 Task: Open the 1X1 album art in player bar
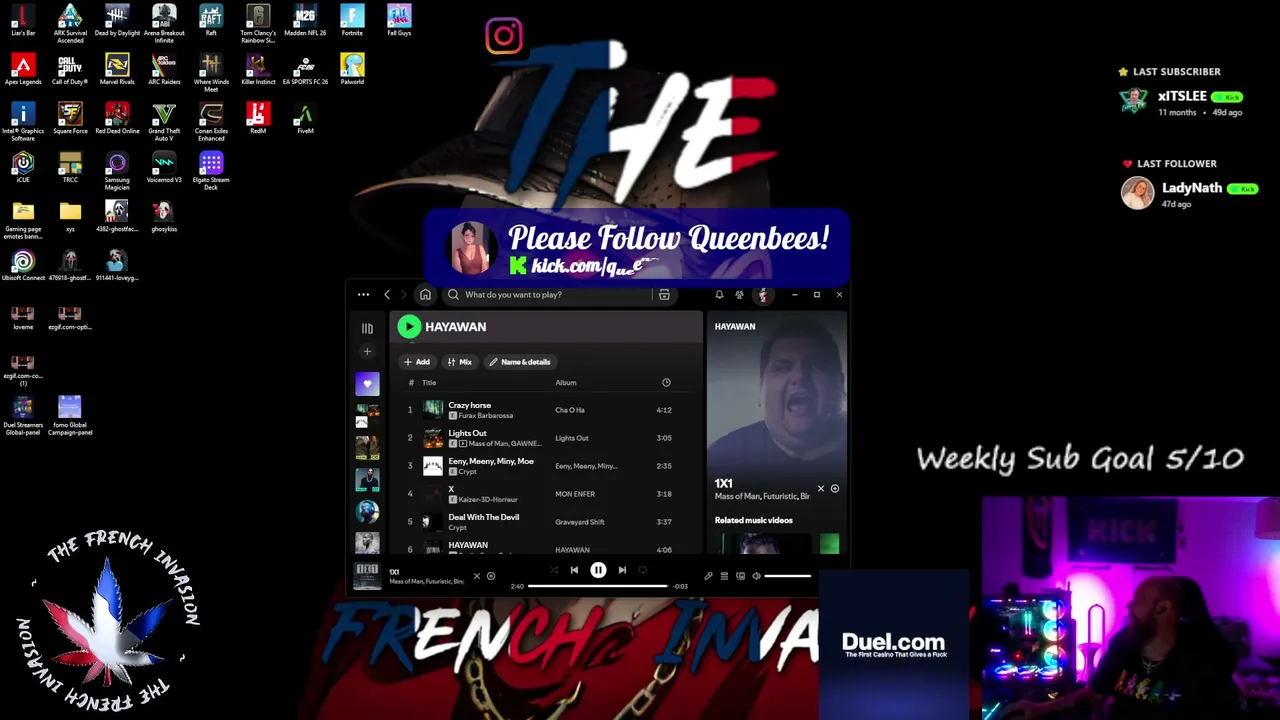pos(367,576)
